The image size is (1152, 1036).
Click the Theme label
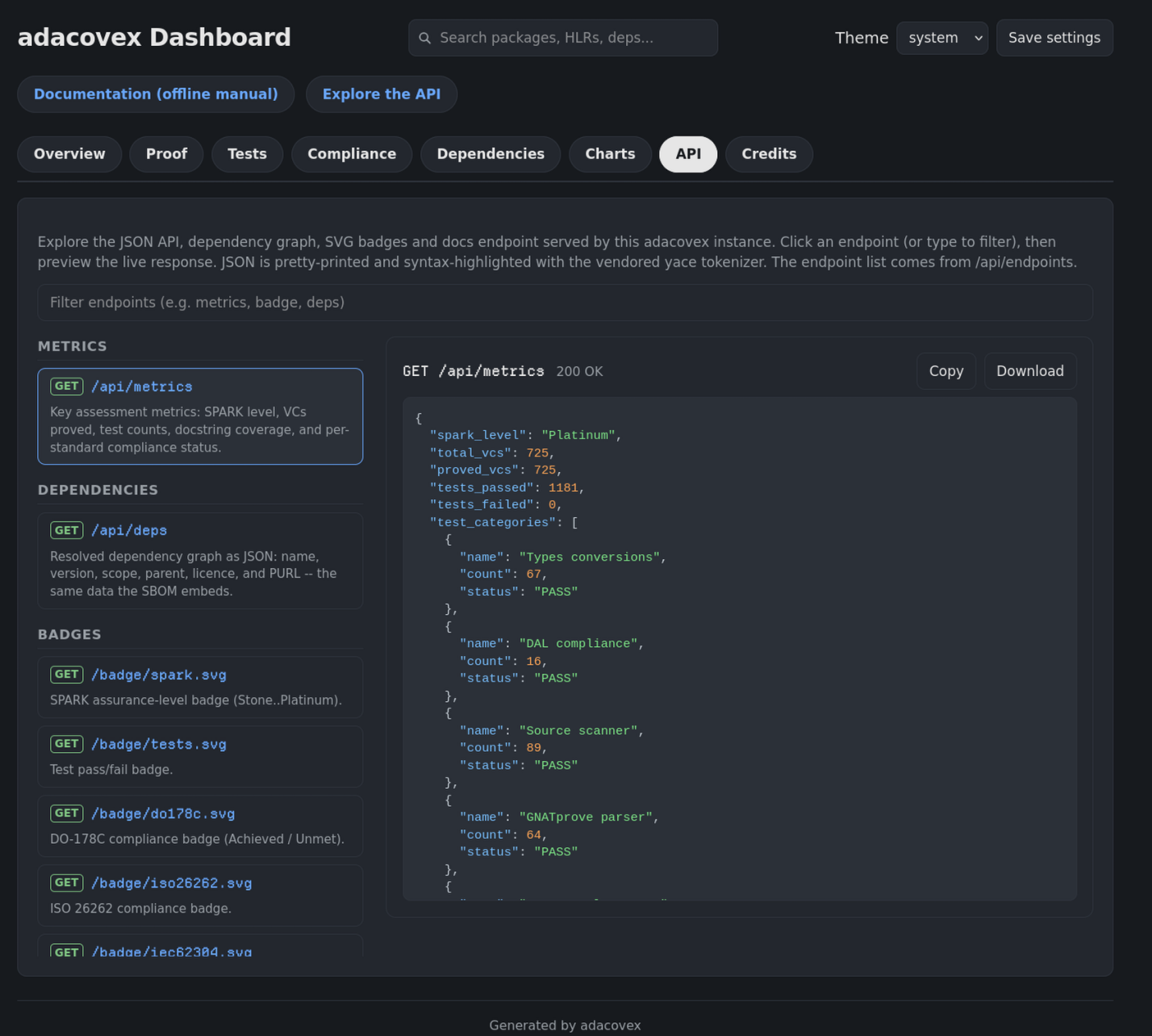(861, 38)
